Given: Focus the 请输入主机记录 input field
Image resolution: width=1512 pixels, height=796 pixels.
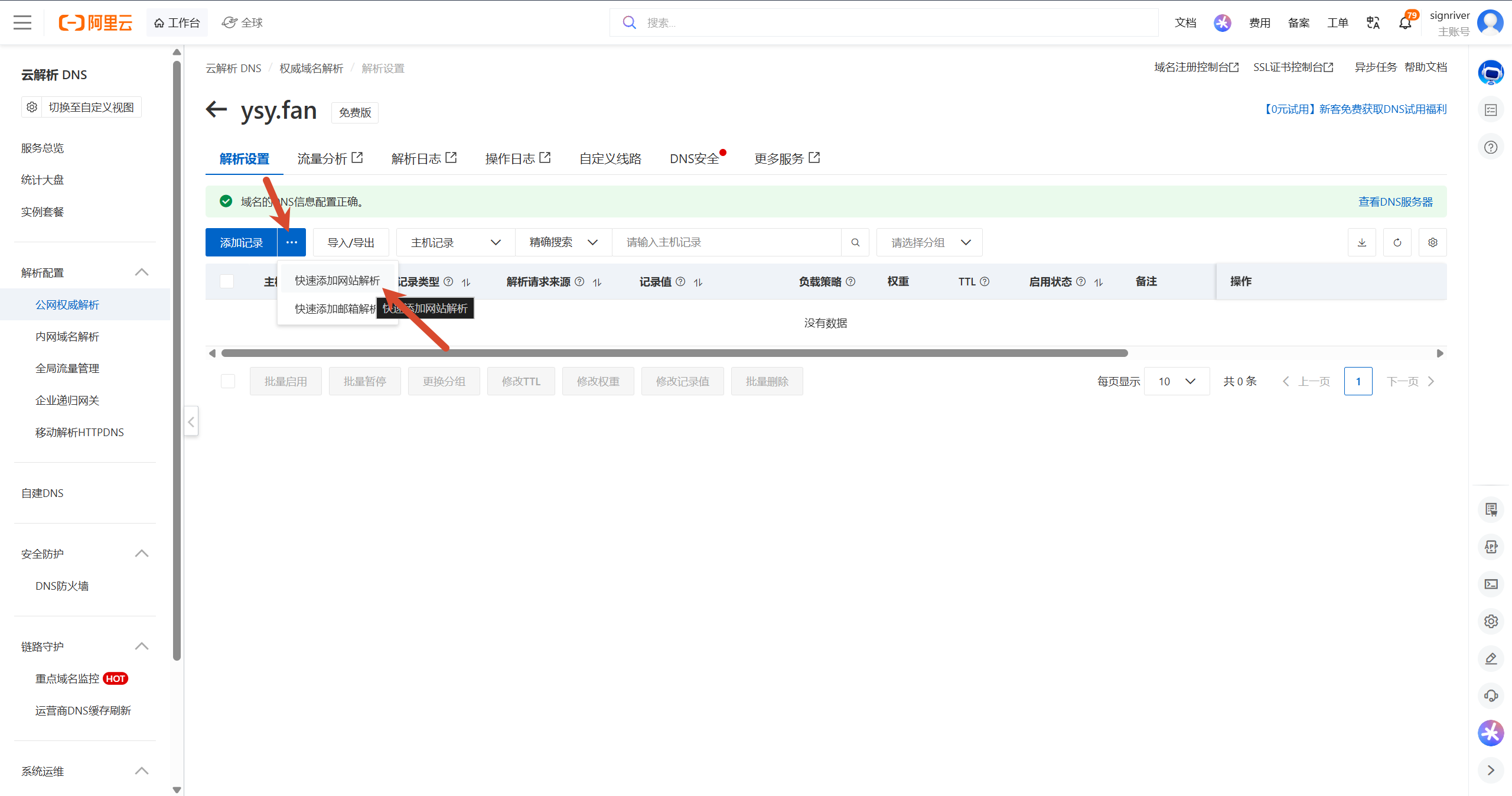Looking at the screenshot, I should pos(726,242).
